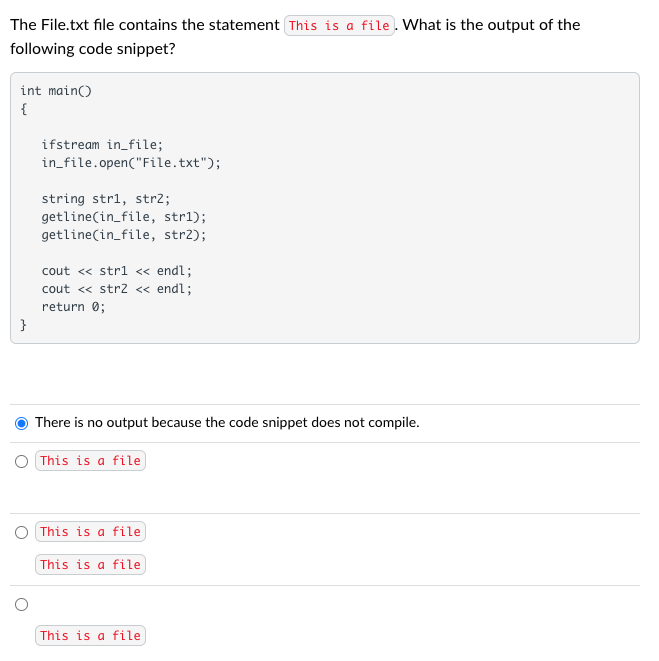The height and width of the screenshot is (661, 659).
Task: Click the in_file.open("File.txt") code line
Action: [131, 162]
